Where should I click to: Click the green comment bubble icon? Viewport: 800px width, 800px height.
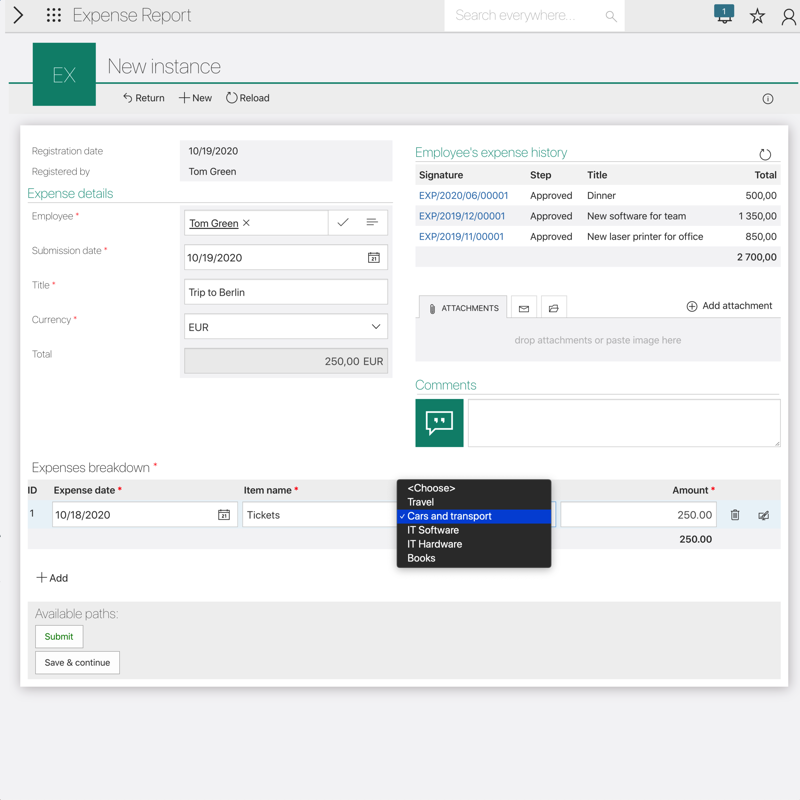[x=439, y=422]
